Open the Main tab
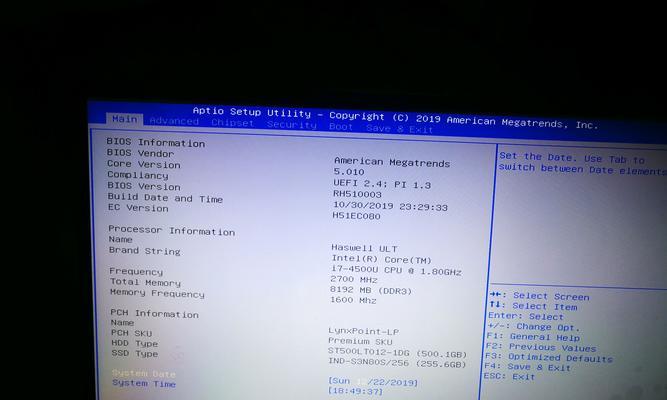667x400 pixels. (124, 119)
